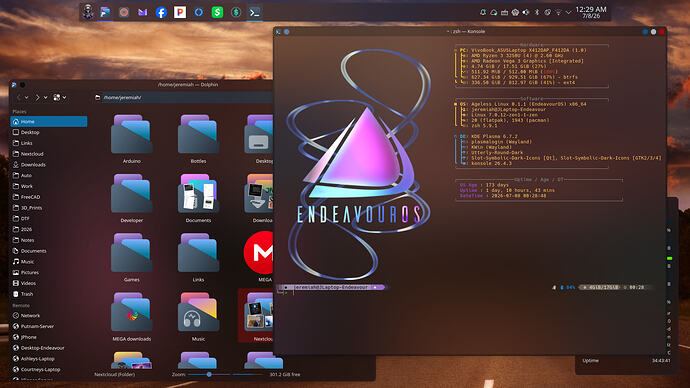Select the Bottles folder in Dolphin

coord(198,139)
